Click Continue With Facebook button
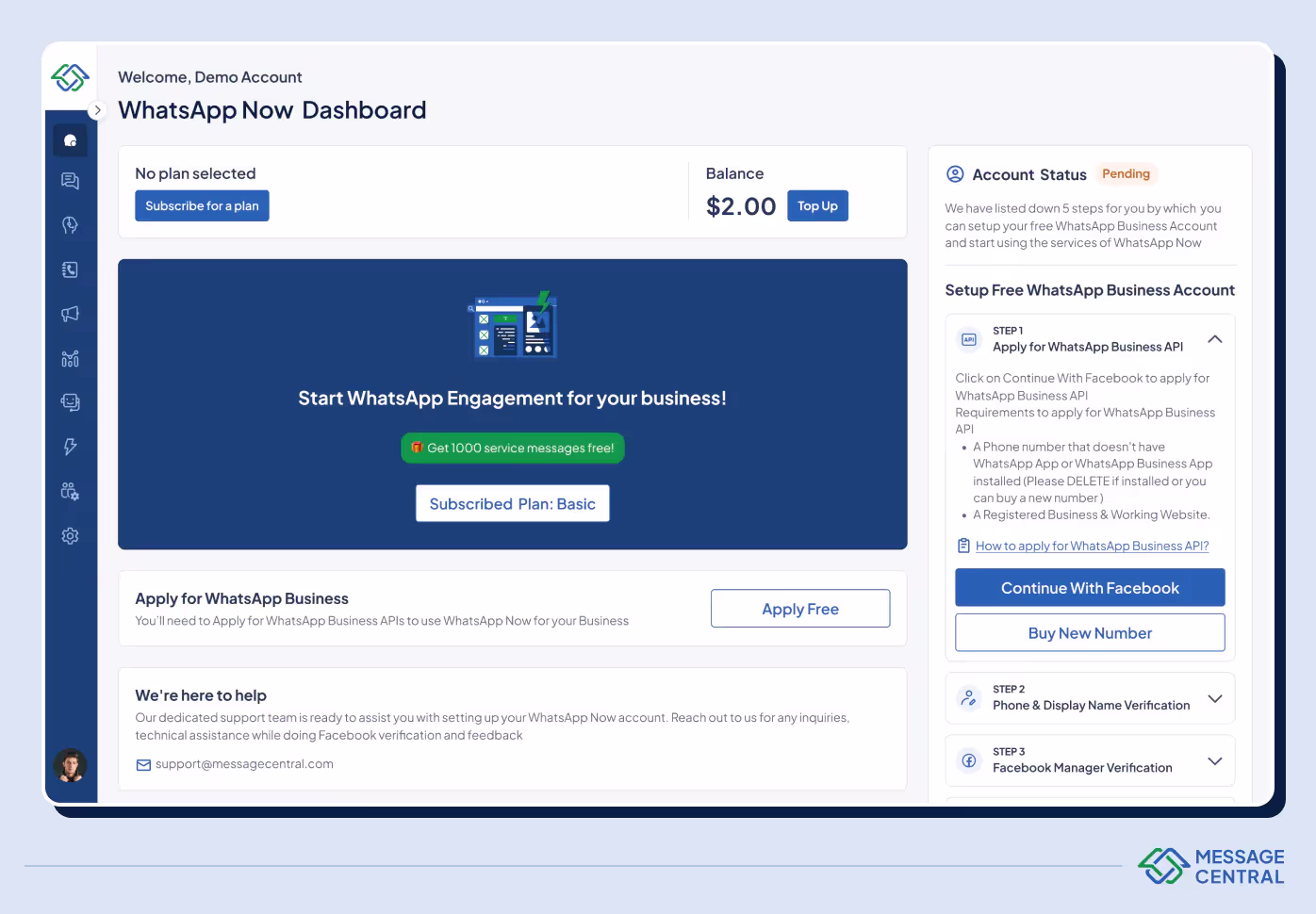The width and height of the screenshot is (1316, 914). tap(1090, 588)
